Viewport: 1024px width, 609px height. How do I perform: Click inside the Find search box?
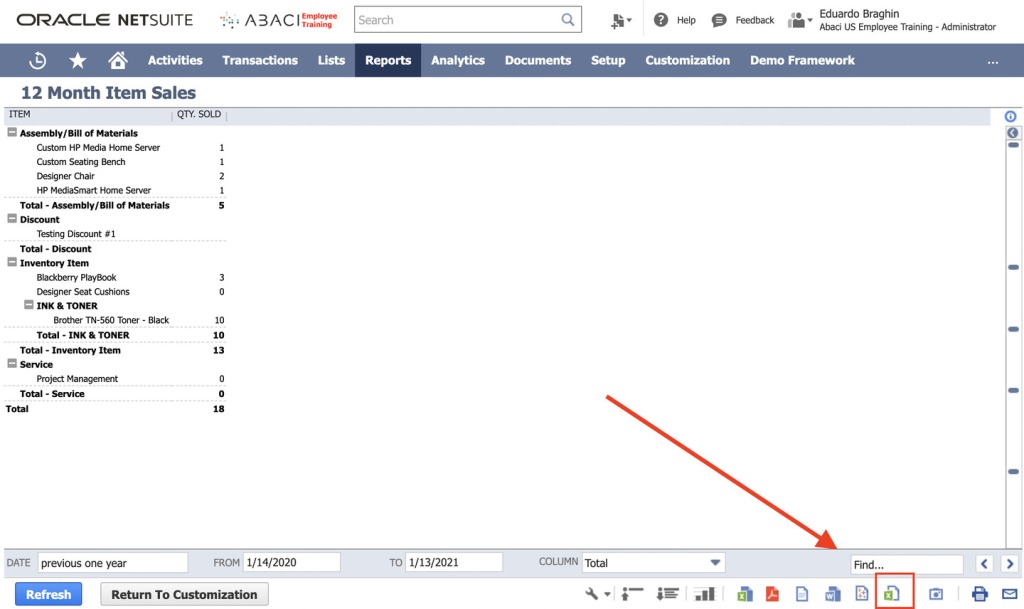tap(905, 561)
